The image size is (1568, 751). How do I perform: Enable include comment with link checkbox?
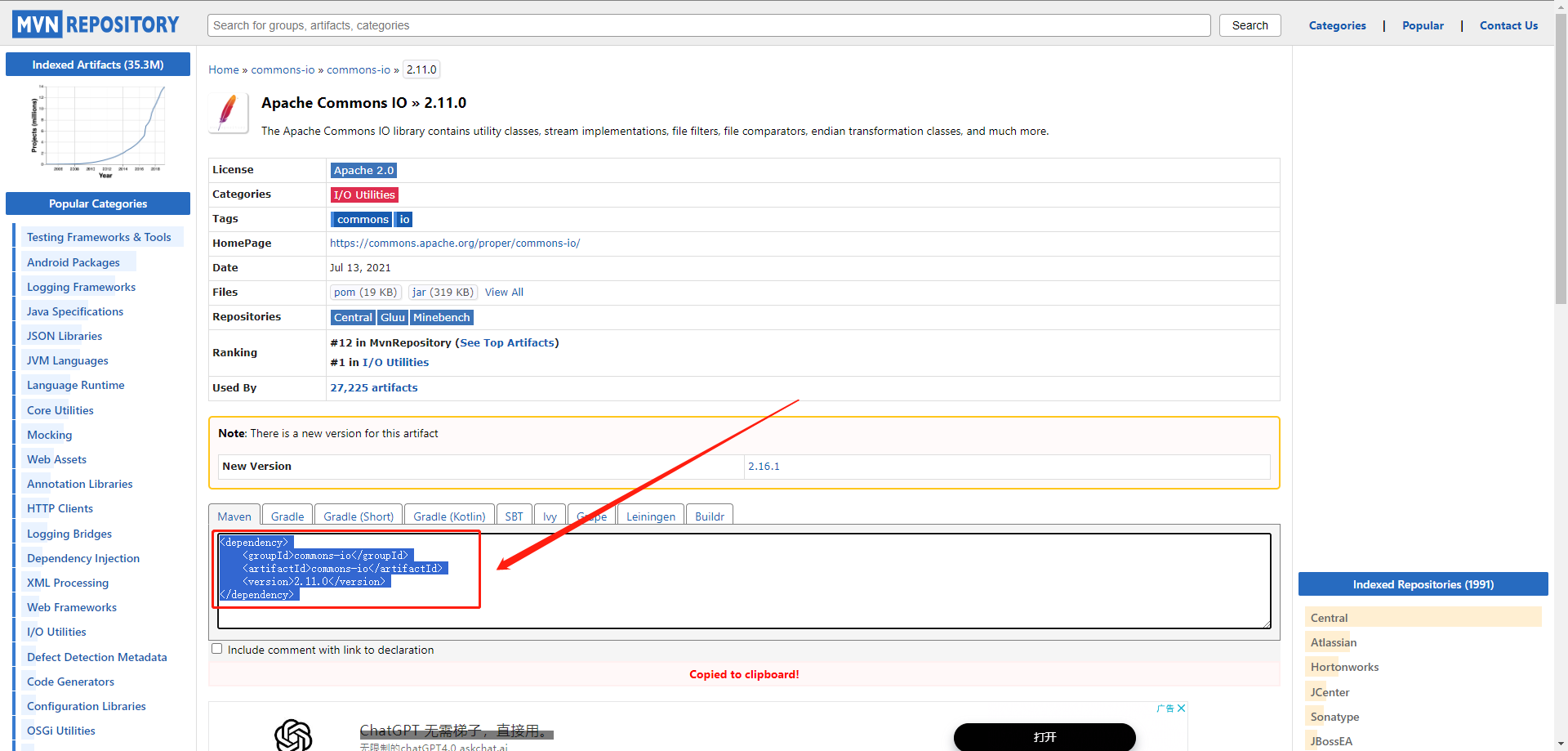pos(217,649)
